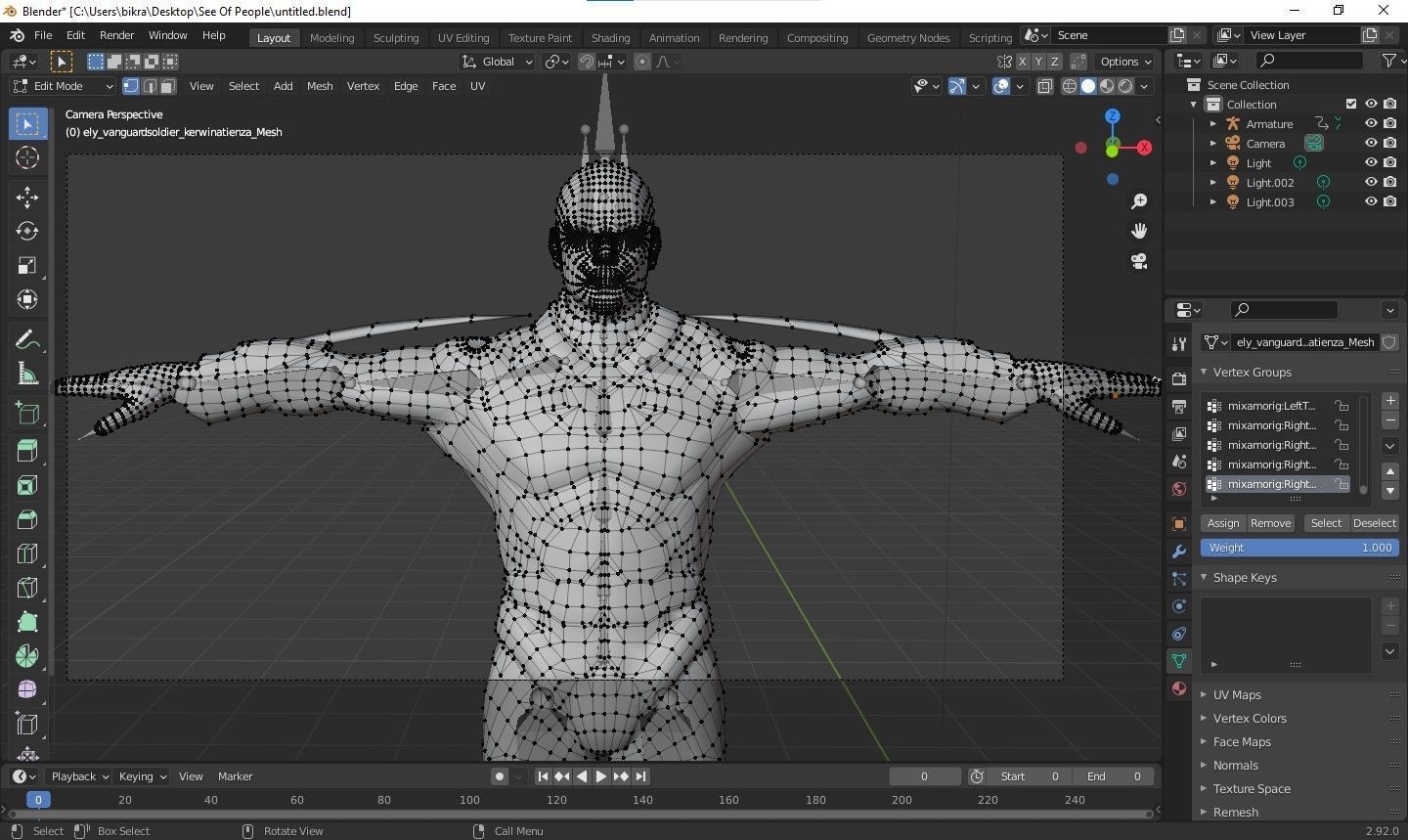
Task: Switch to the UV Editing workspace tab
Action: coord(463,38)
